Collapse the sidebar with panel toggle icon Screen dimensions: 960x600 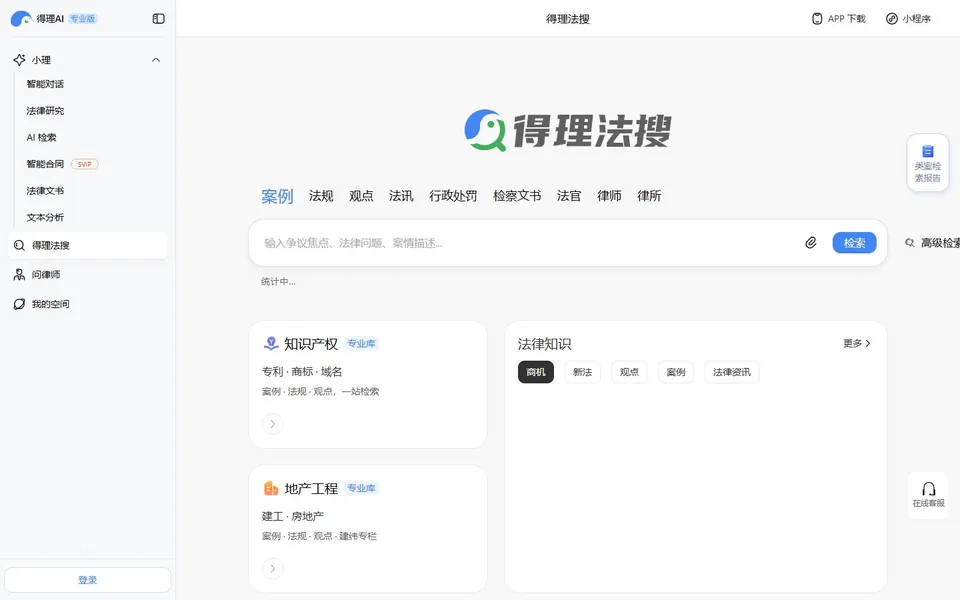tap(159, 19)
